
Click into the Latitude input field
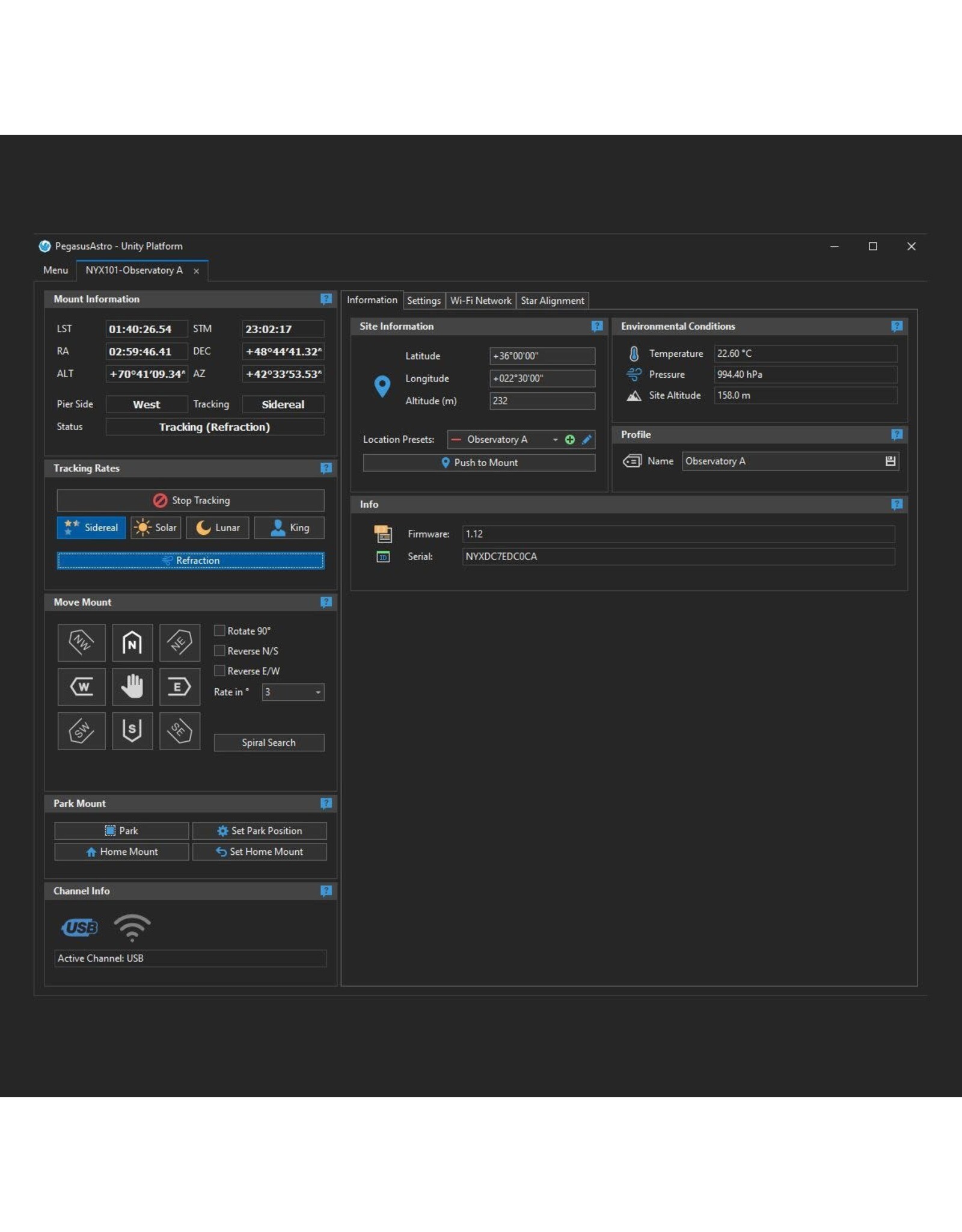(x=542, y=356)
